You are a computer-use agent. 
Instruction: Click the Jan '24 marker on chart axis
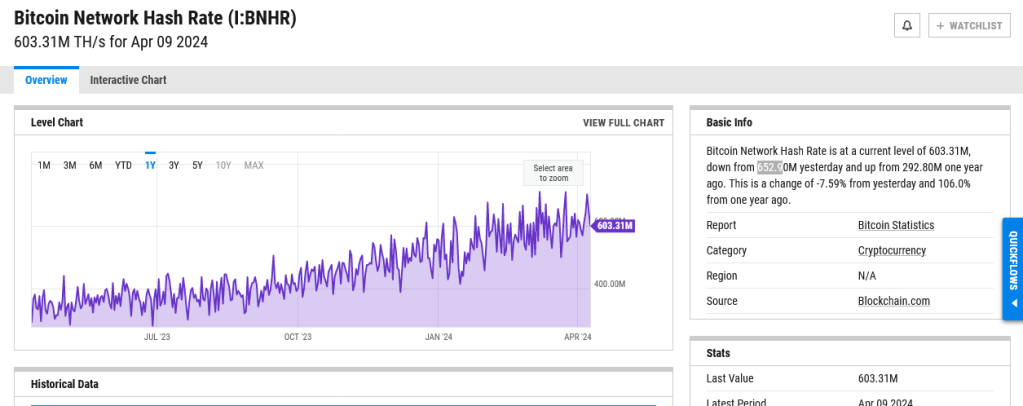point(438,337)
